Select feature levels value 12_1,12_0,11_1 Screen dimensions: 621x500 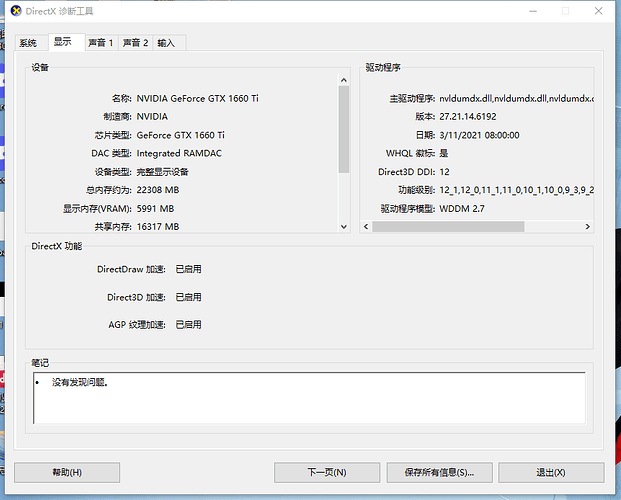coord(516,190)
